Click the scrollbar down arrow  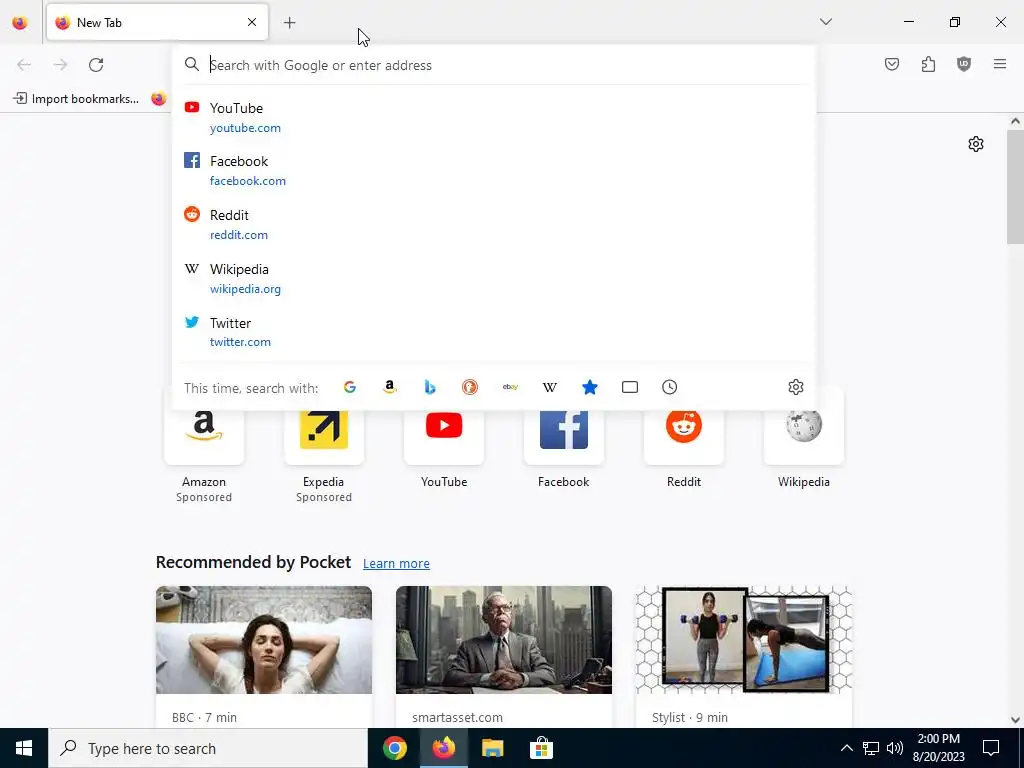(x=1015, y=720)
